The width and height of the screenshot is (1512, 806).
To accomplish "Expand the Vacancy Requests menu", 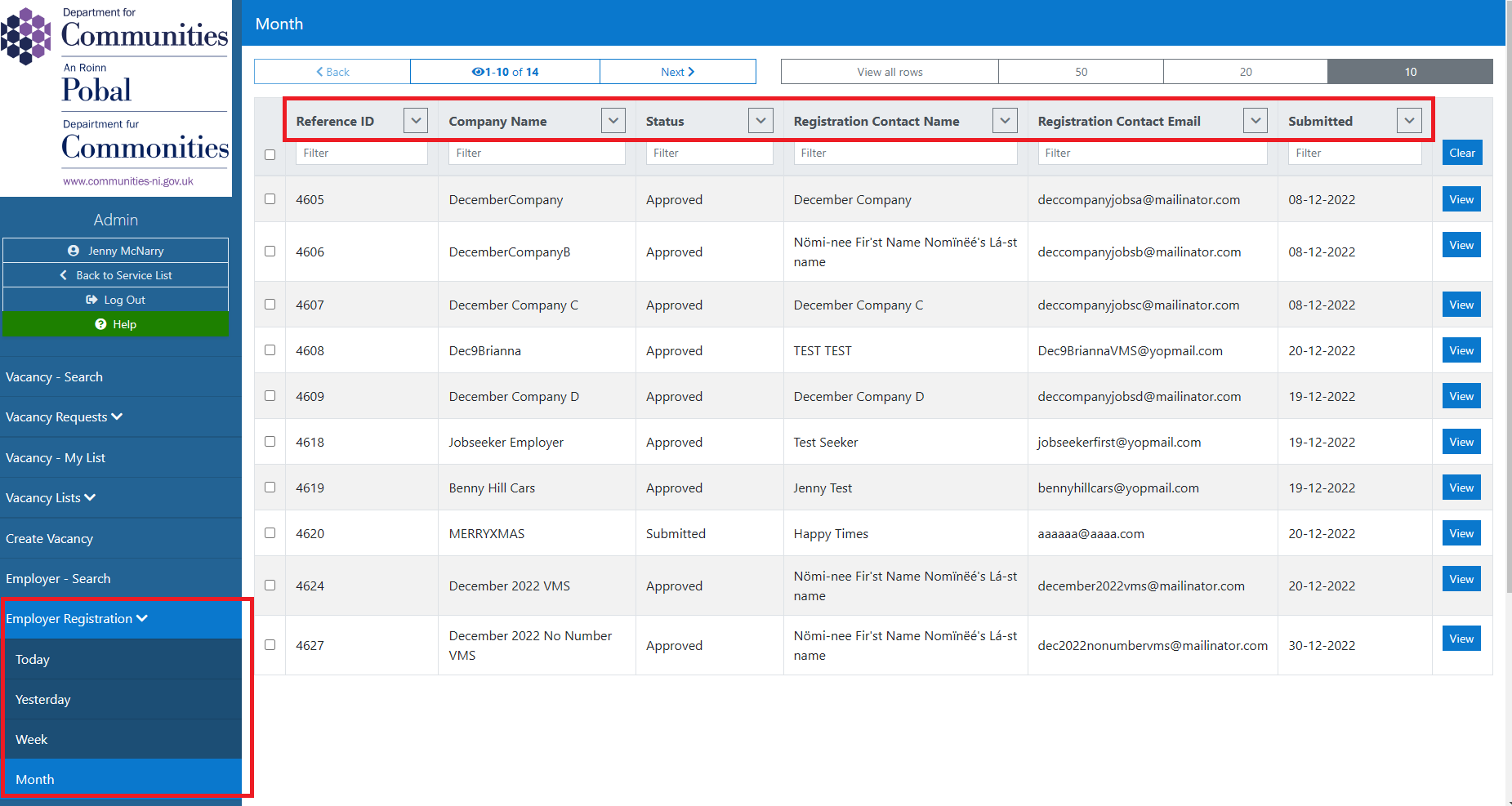I will pyautogui.click(x=121, y=417).
